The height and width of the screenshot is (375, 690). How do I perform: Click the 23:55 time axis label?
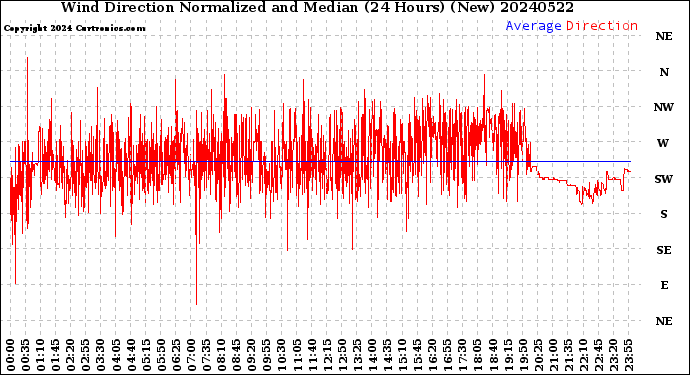[x=628, y=355]
